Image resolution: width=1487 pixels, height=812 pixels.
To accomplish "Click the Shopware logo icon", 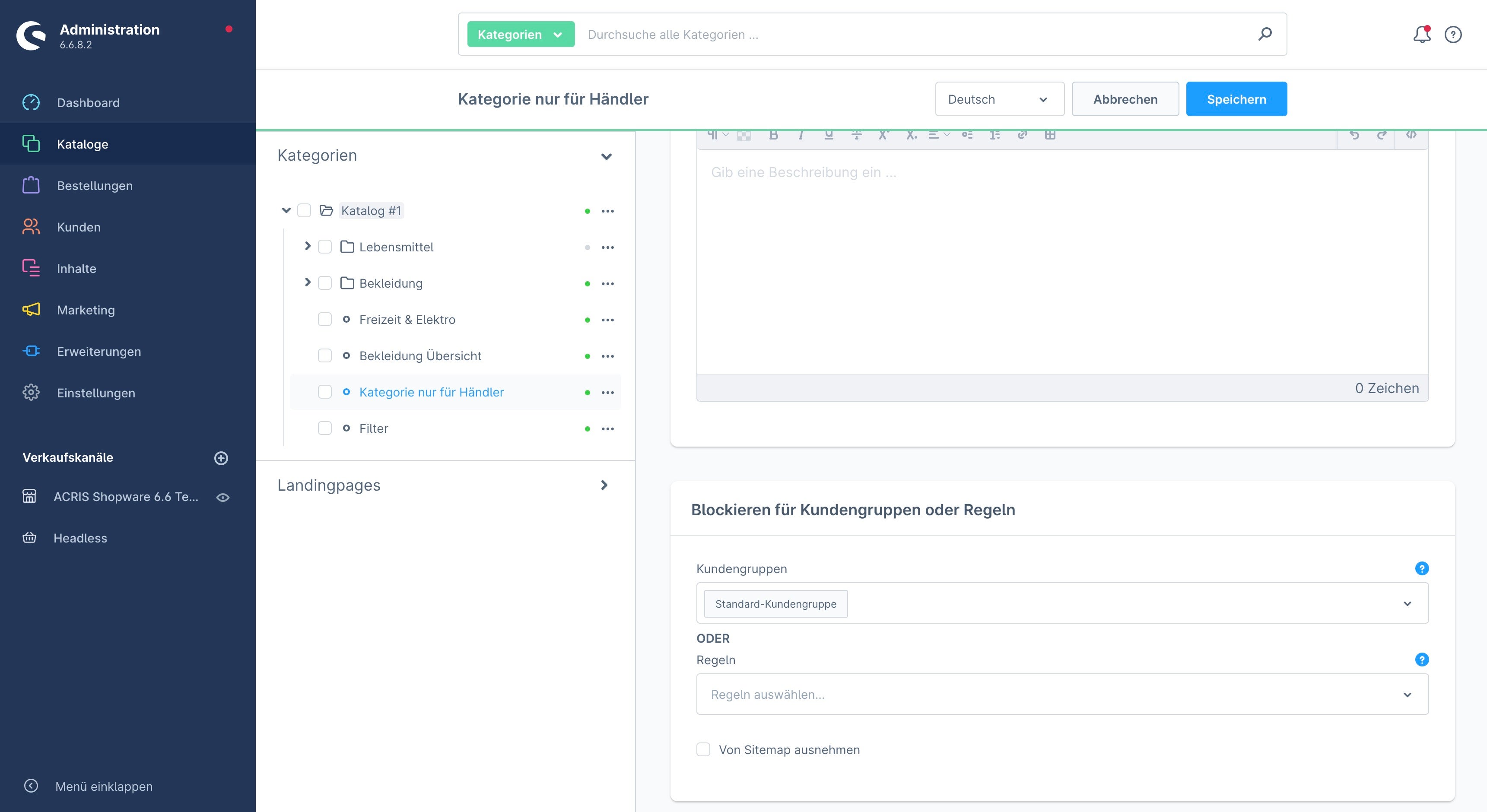I will [x=31, y=36].
